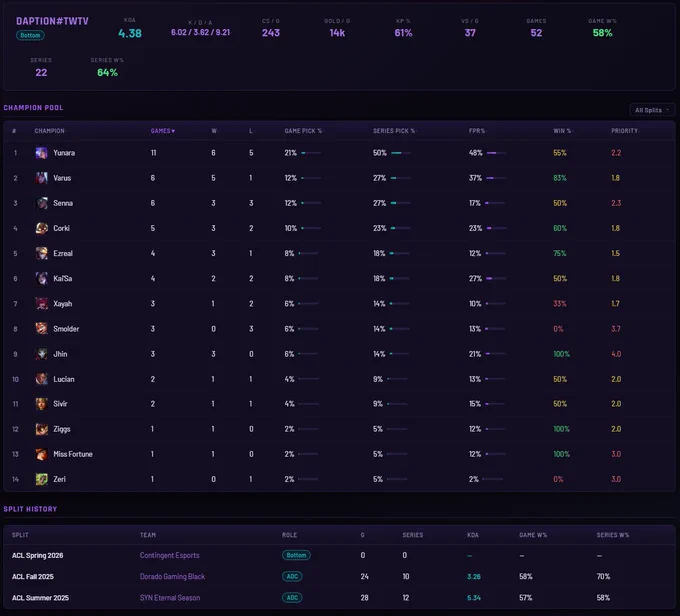Click the Yunara champion name
The height and width of the screenshot is (616, 680).
point(64,153)
